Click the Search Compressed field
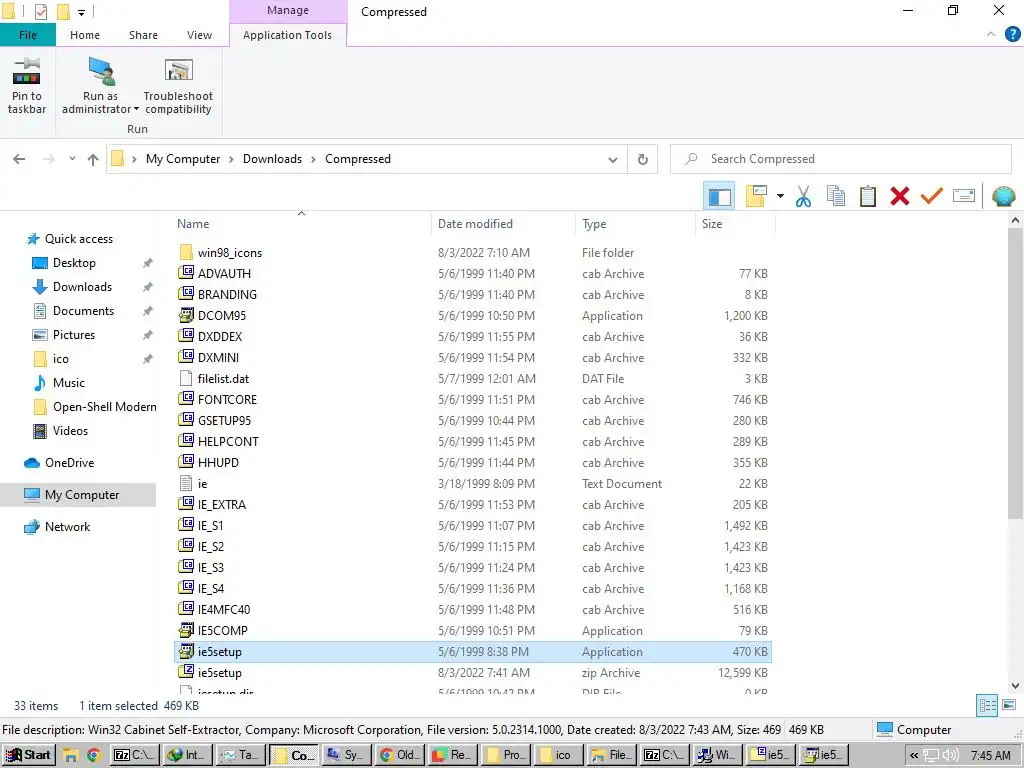The width and height of the screenshot is (1024, 768). 840,159
